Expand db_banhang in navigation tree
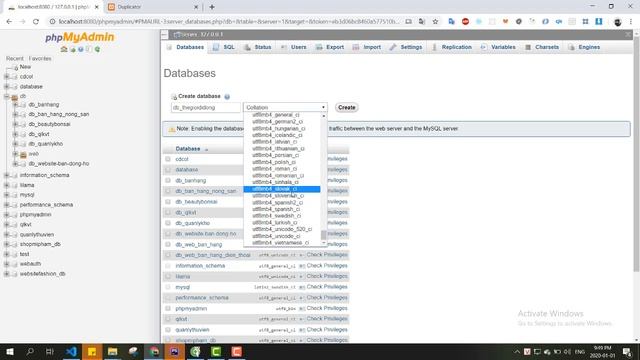640x360 pixels. pos(15,105)
